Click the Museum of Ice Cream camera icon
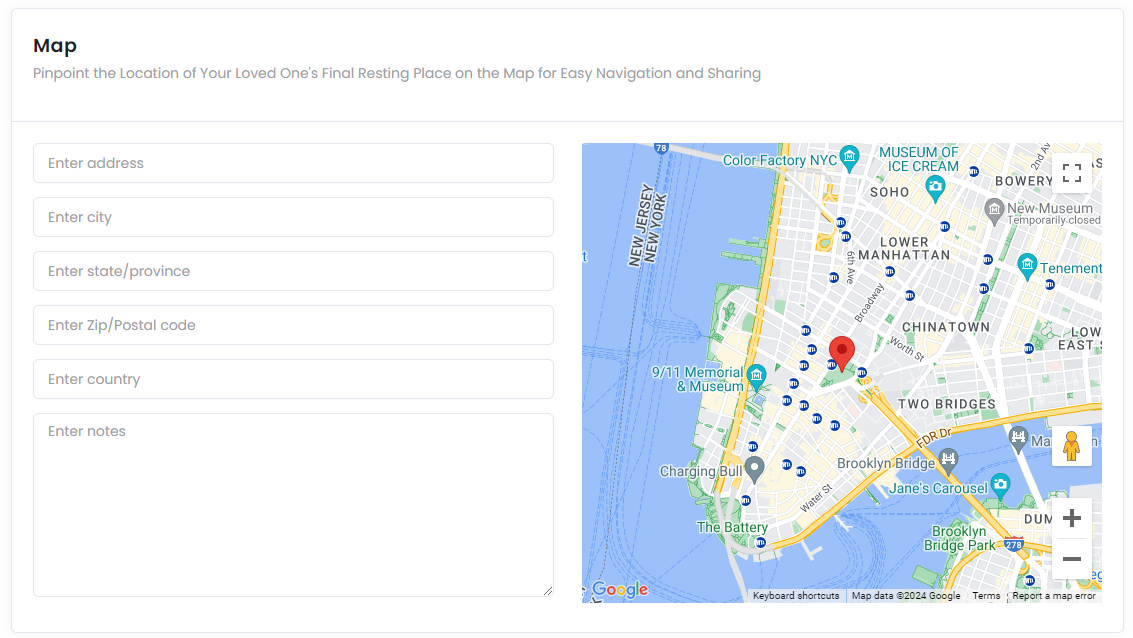The width and height of the screenshot is (1133, 638). coord(935,189)
